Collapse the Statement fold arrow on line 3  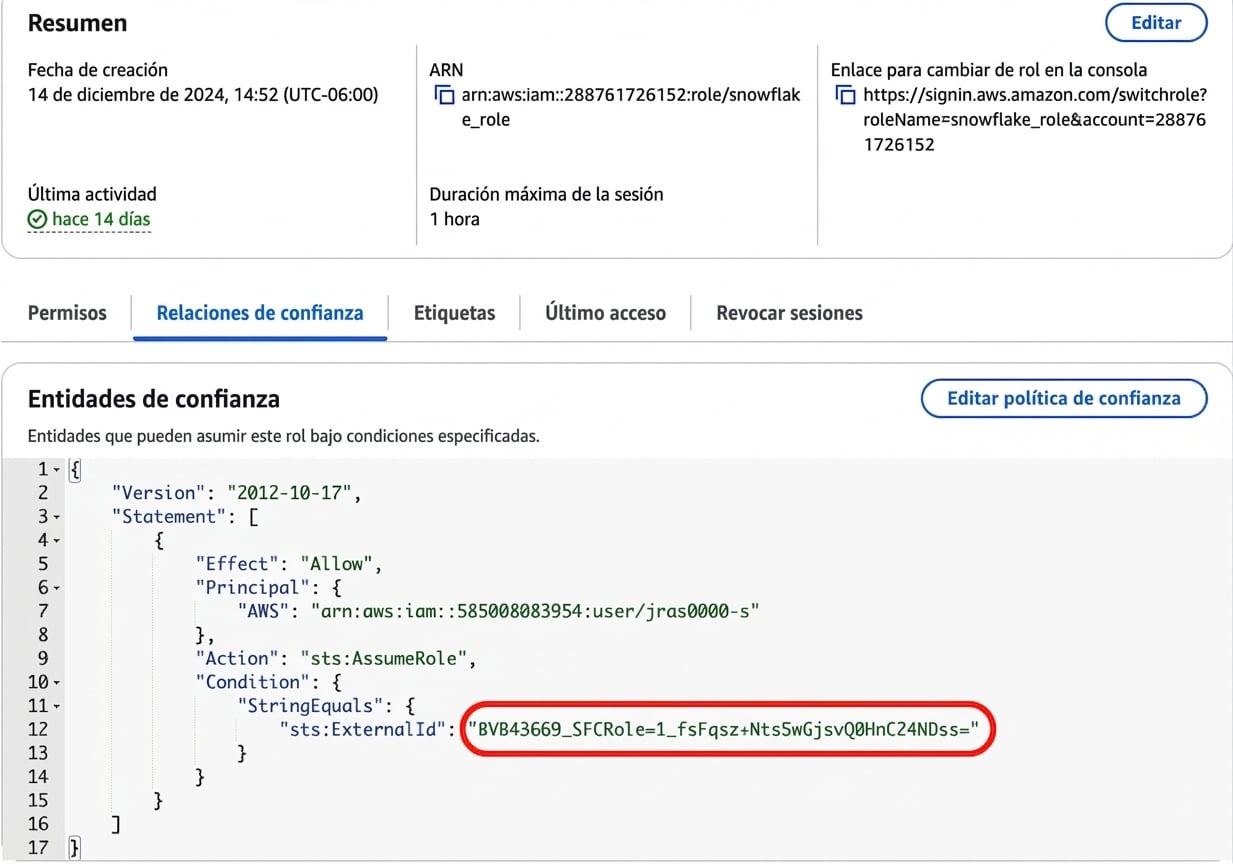[56, 517]
